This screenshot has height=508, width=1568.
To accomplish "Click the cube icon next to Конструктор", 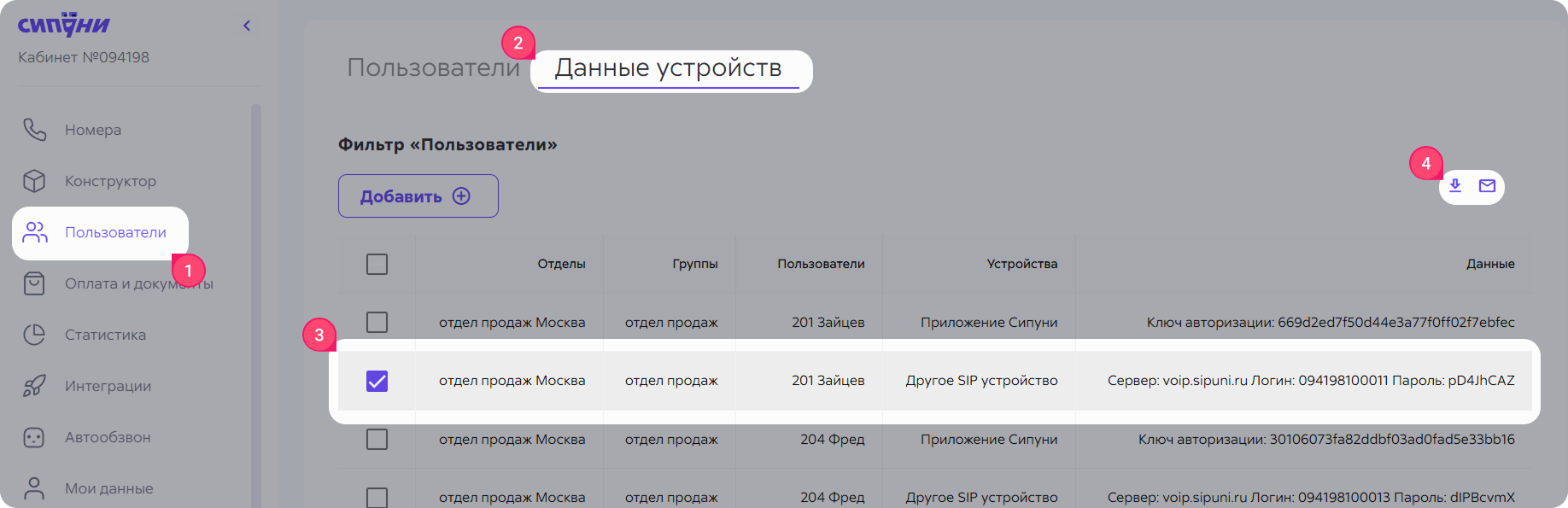I will (34, 181).
